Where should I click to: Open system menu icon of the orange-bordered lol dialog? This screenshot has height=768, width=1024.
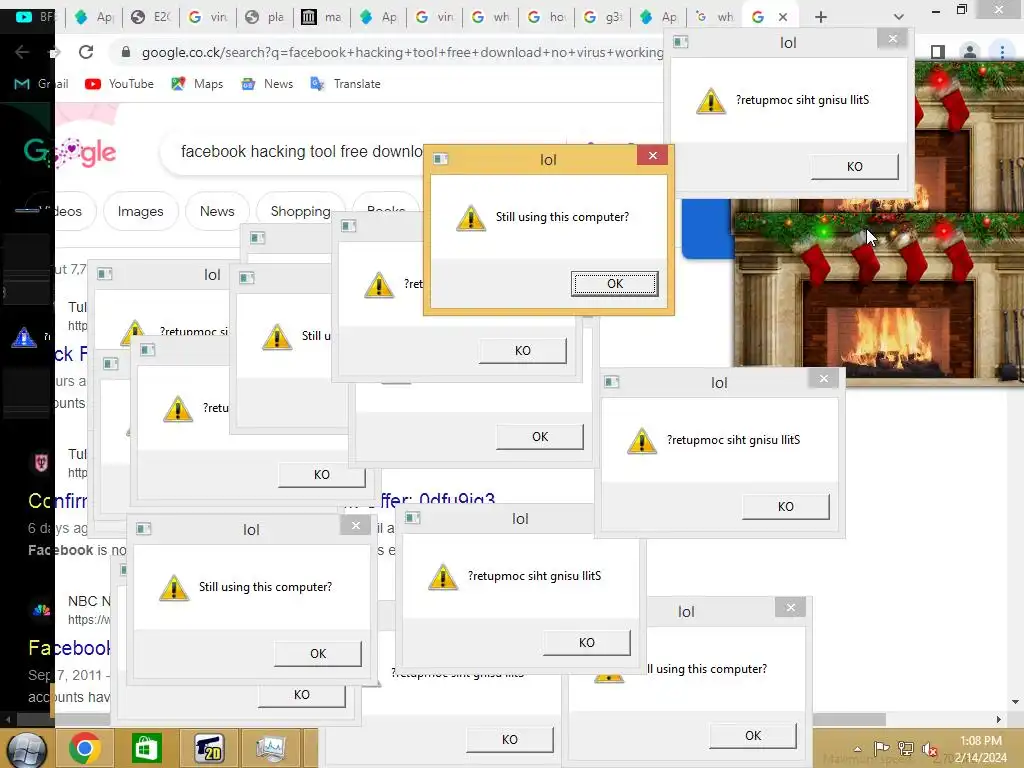(x=441, y=159)
